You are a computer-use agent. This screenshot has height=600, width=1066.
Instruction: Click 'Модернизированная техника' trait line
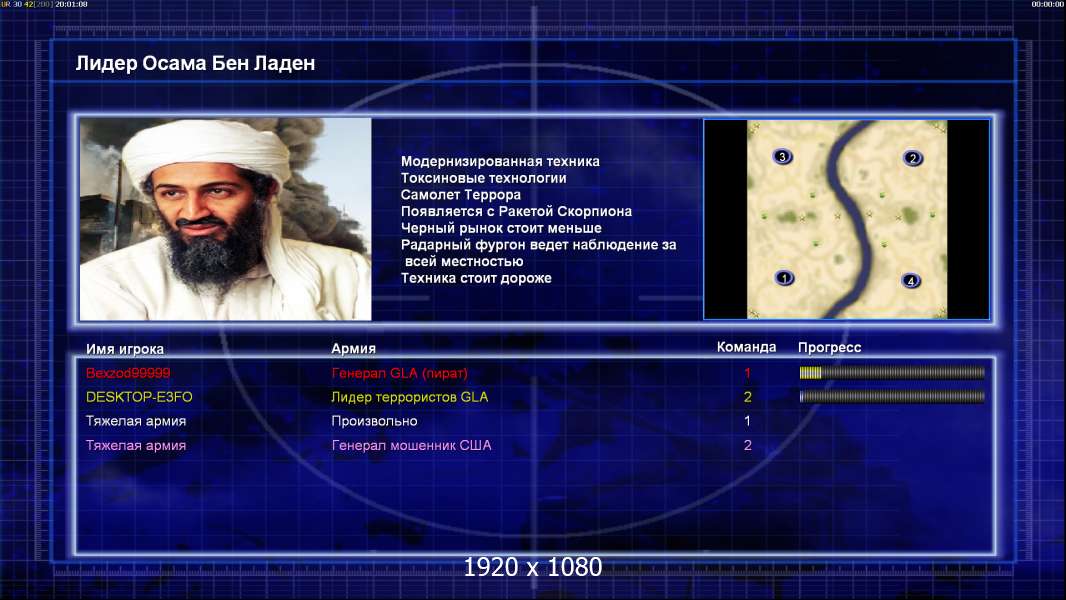click(x=500, y=161)
